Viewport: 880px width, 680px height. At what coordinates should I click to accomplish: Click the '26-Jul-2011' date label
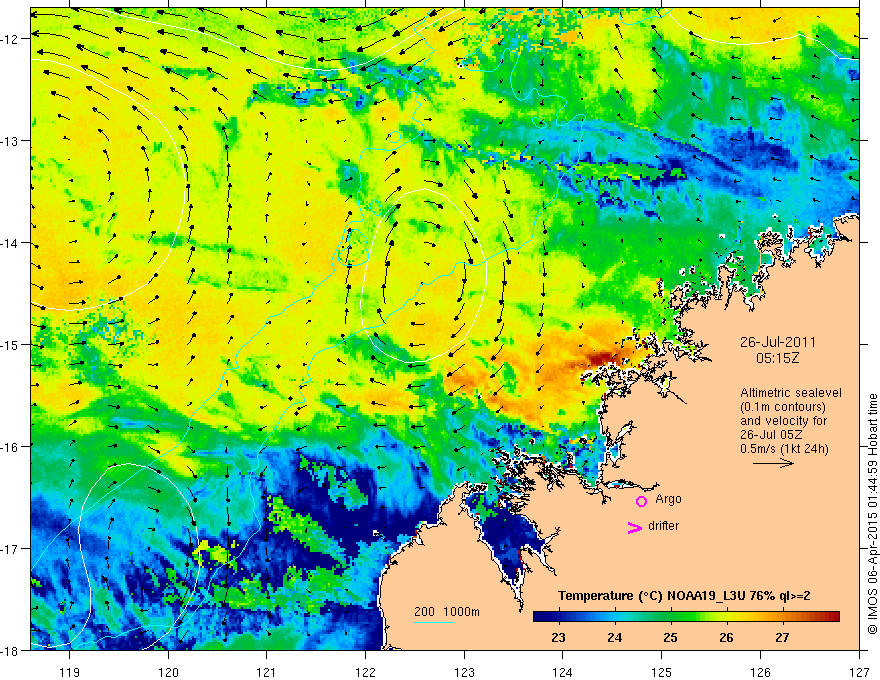tap(778, 342)
